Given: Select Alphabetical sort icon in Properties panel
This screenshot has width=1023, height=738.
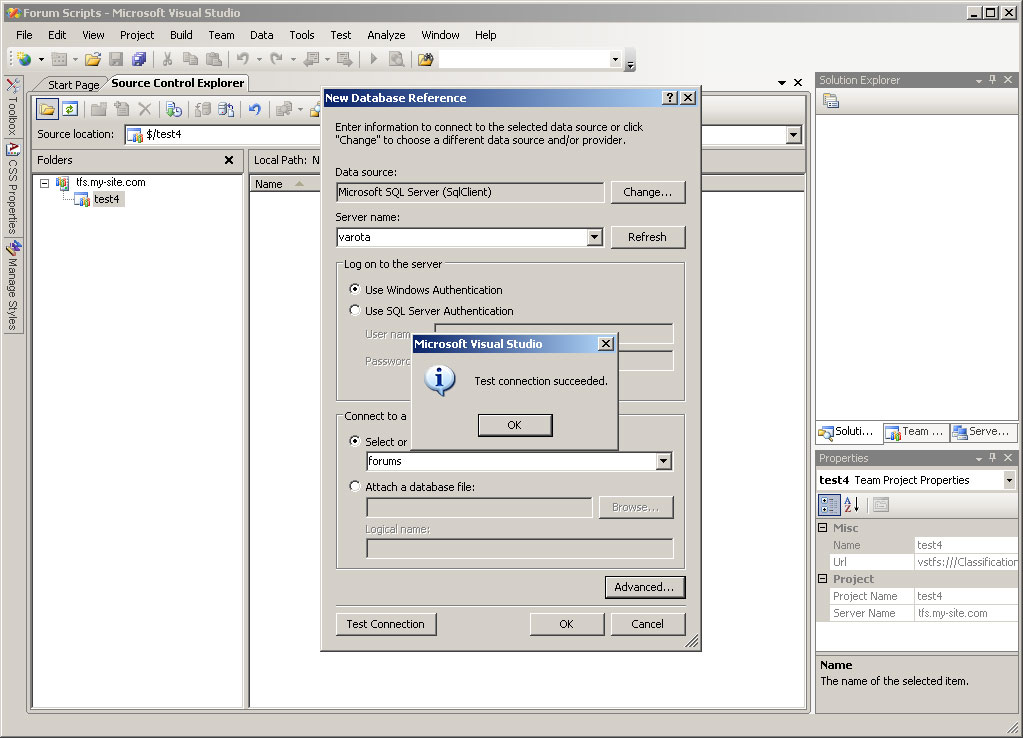Looking at the screenshot, I should (851, 504).
